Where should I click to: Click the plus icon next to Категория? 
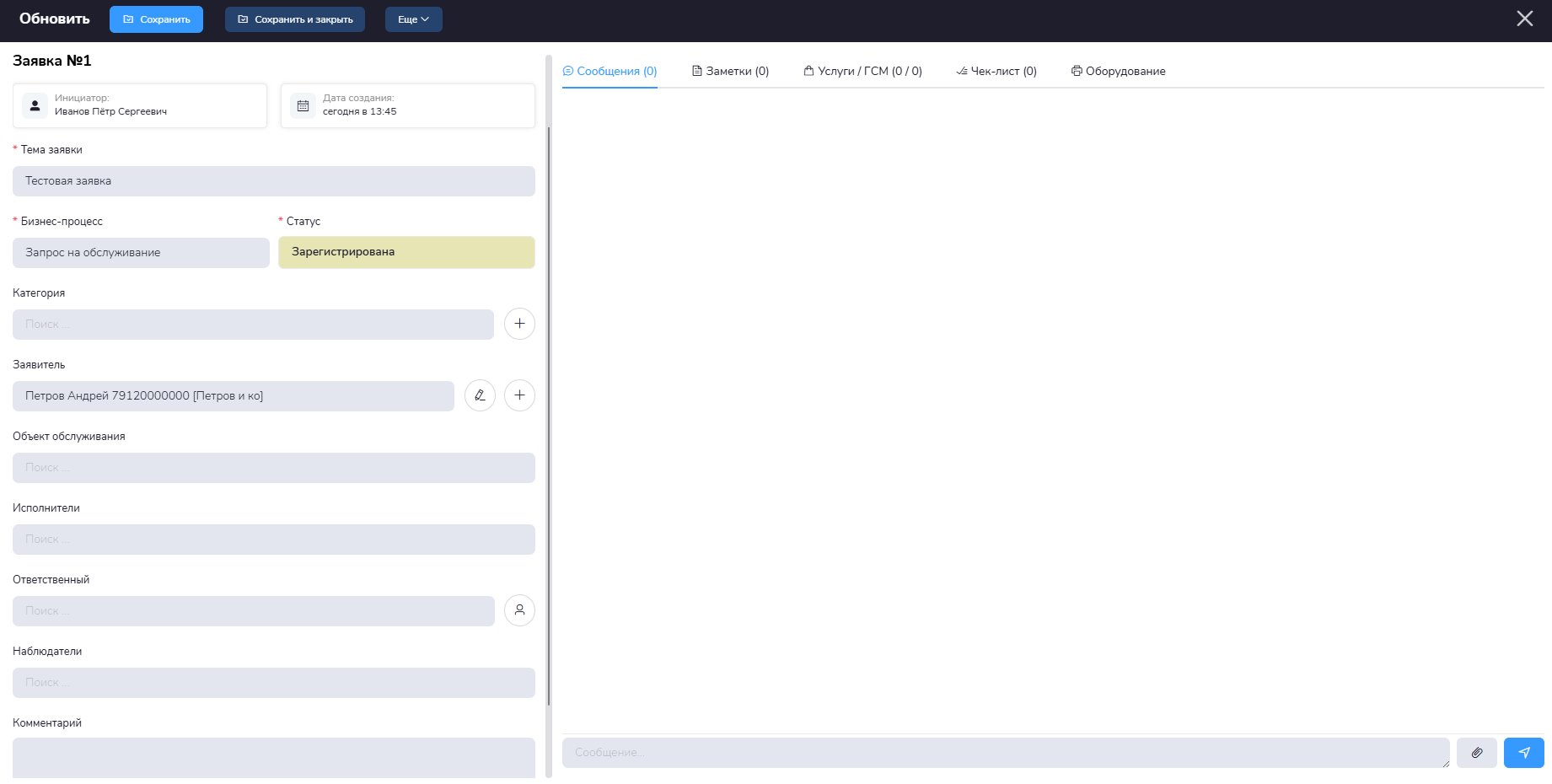519,324
